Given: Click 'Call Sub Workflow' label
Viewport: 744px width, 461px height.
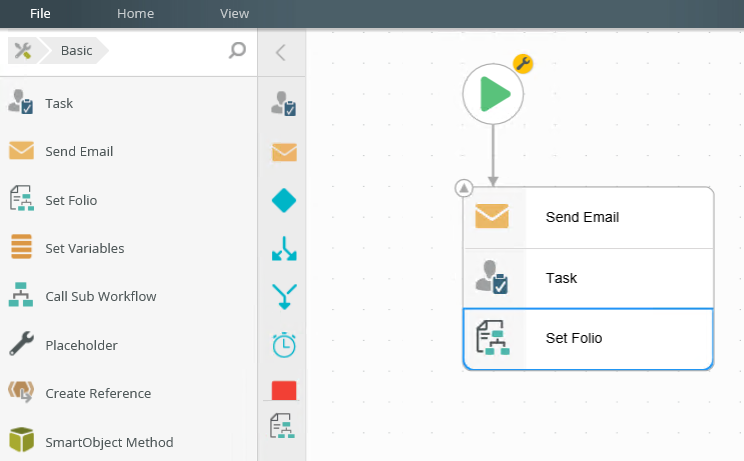Looking at the screenshot, I should [101, 296].
